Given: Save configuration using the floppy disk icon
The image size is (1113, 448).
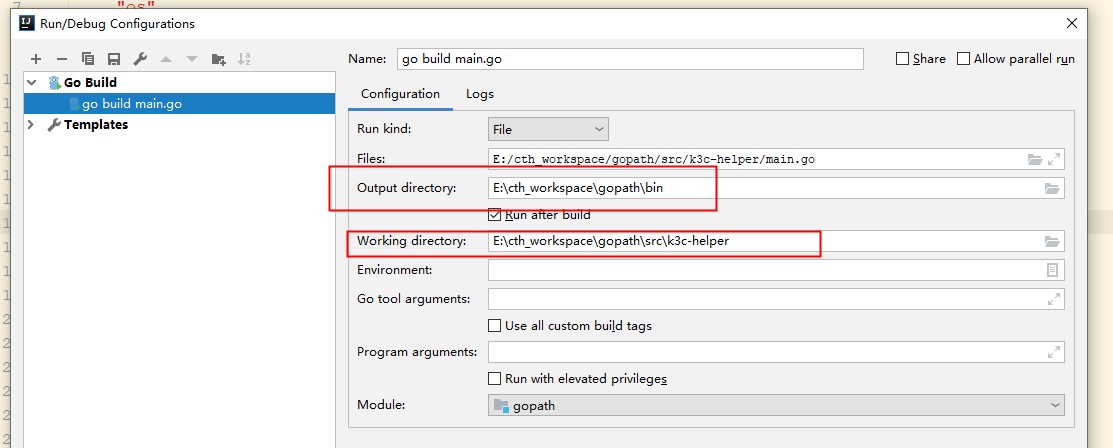Looking at the screenshot, I should pyautogui.click(x=114, y=59).
